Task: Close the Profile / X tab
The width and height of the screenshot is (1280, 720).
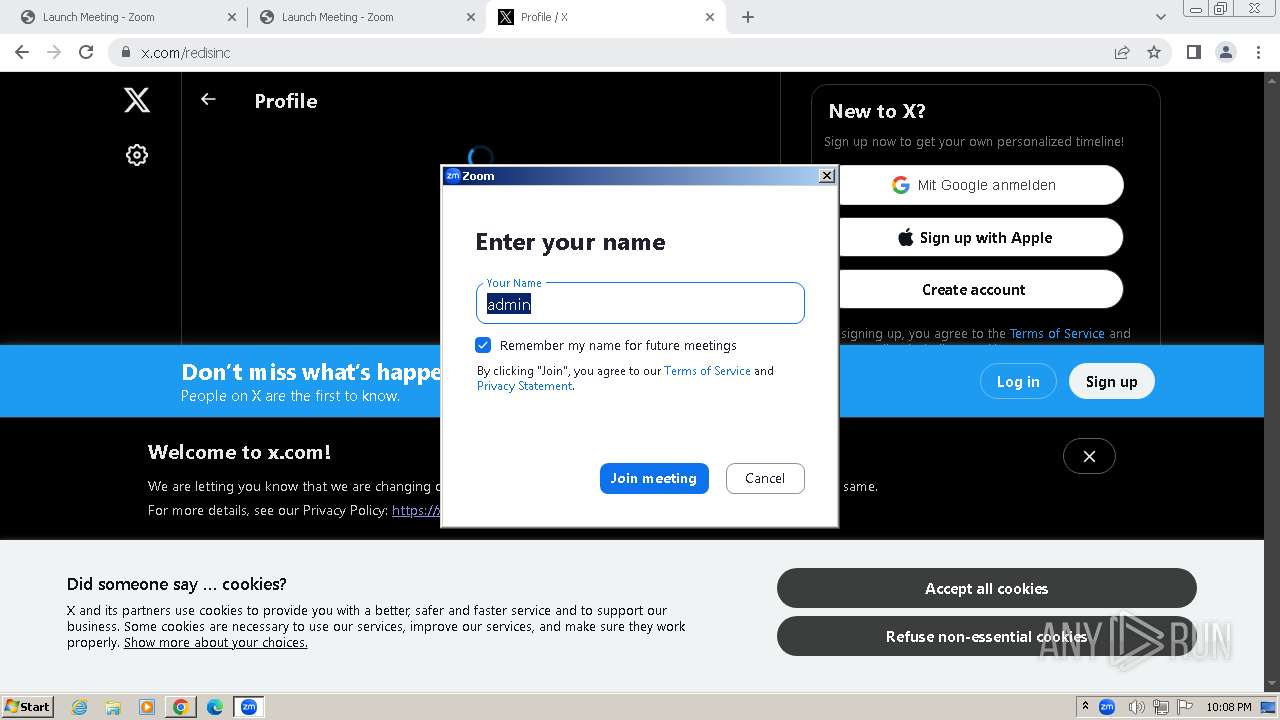Action: coord(710,17)
